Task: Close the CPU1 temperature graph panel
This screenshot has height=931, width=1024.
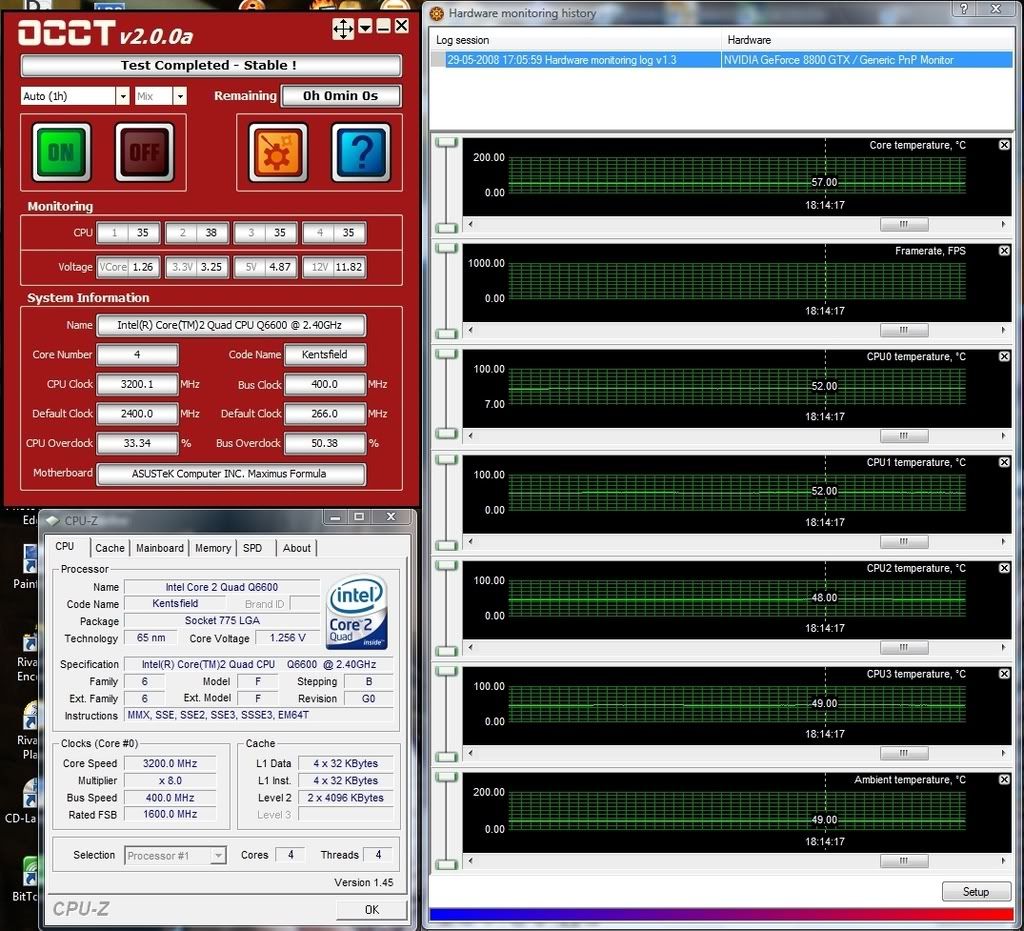Action: pyautogui.click(x=1004, y=462)
